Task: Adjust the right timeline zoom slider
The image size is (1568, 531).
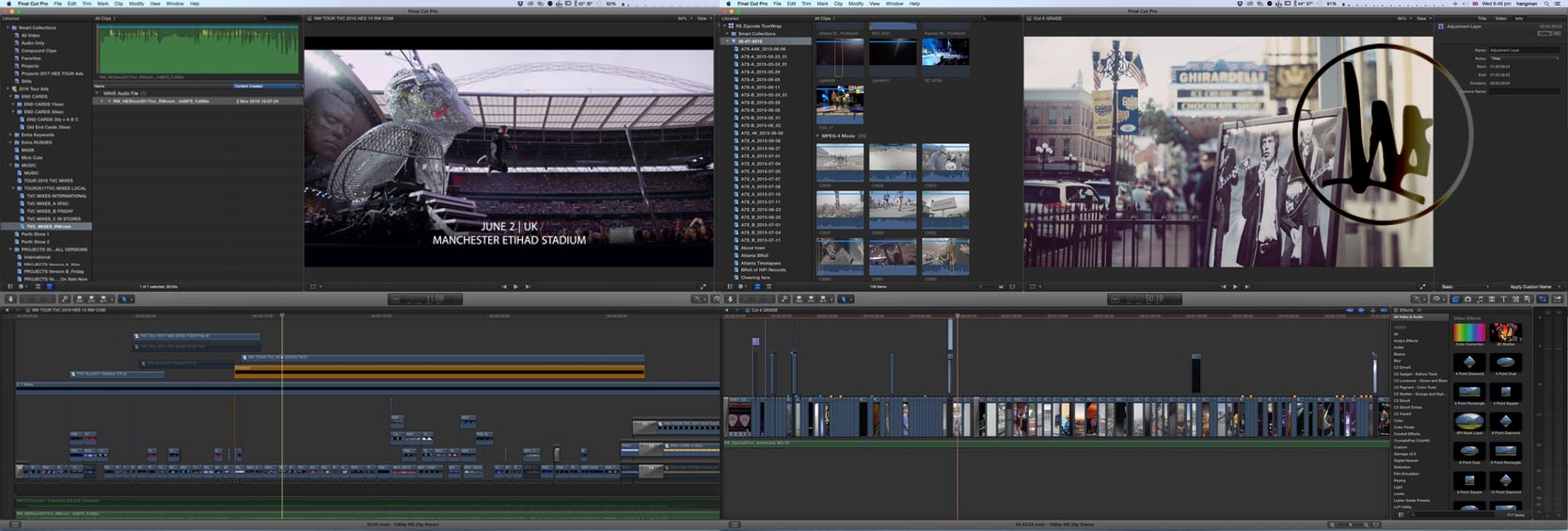Action: pos(1350,524)
